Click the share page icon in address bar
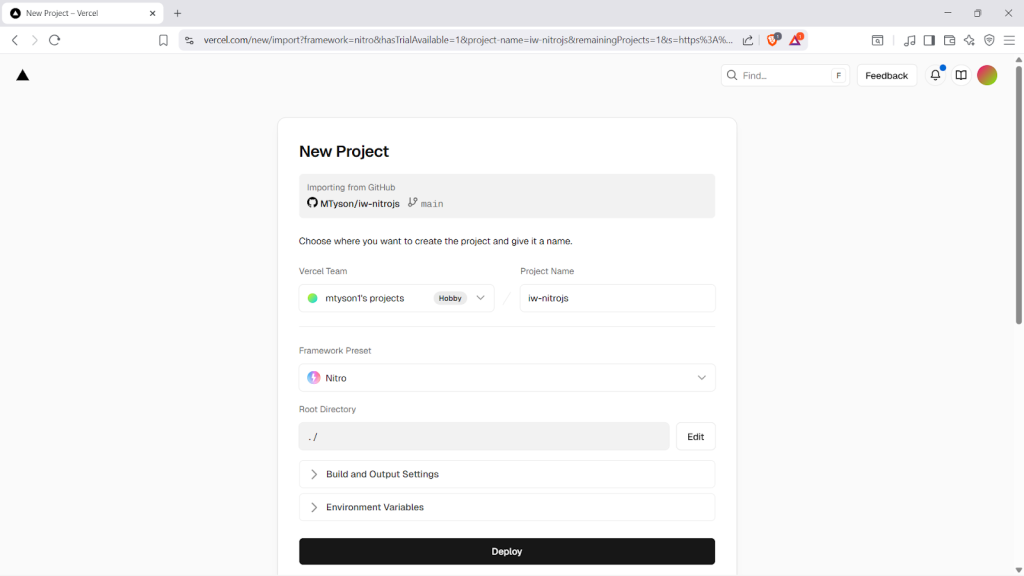The width and height of the screenshot is (1024, 576). pyautogui.click(x=747, y=40)
